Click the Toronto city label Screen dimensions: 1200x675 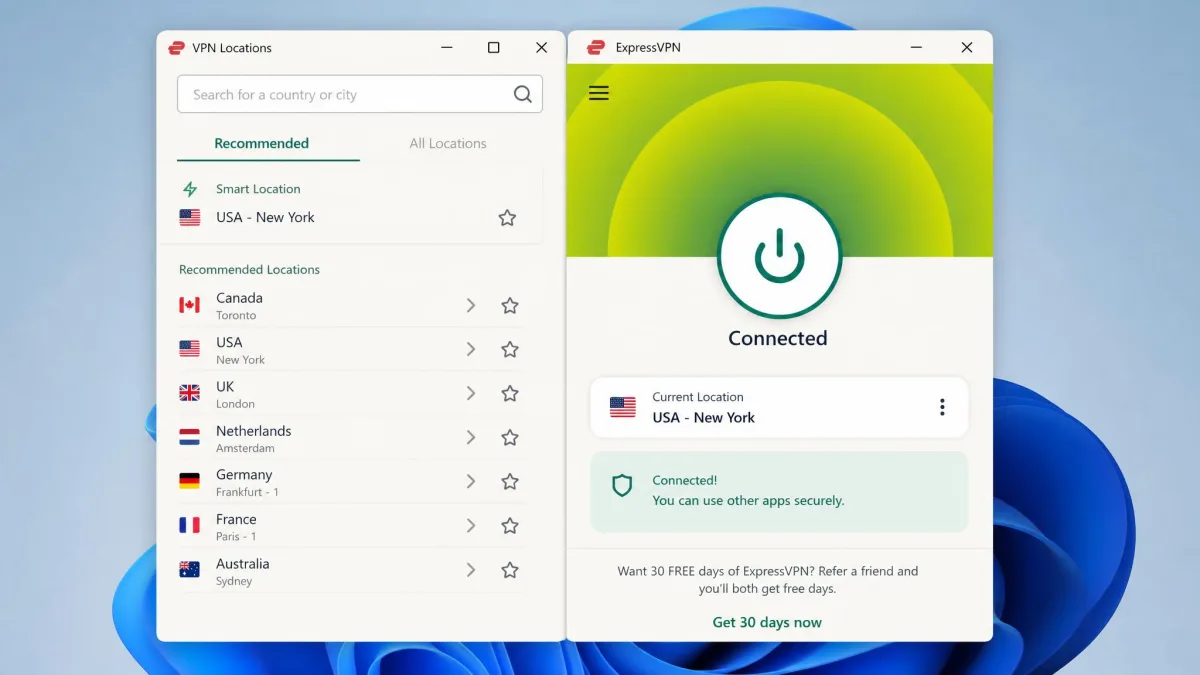coord(236,316)
